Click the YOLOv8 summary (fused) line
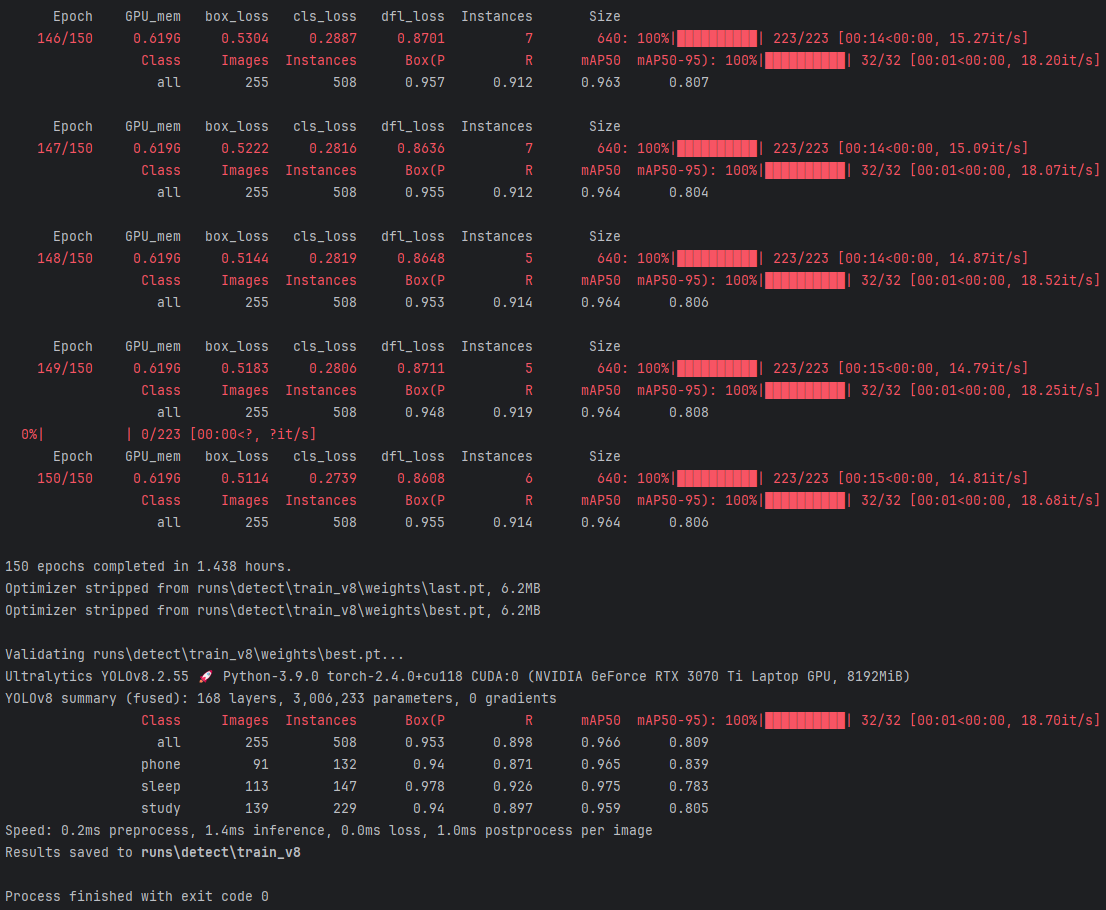 pyautogui.click(x=280, y=699)
